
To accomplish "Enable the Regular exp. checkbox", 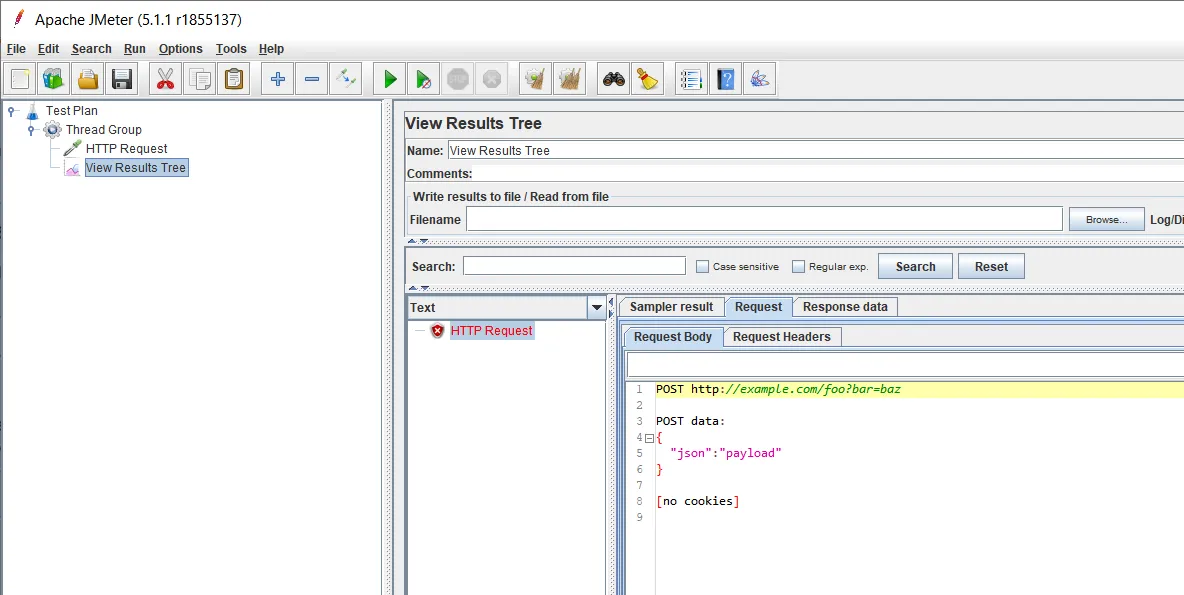I will click(x=799, y=267).
